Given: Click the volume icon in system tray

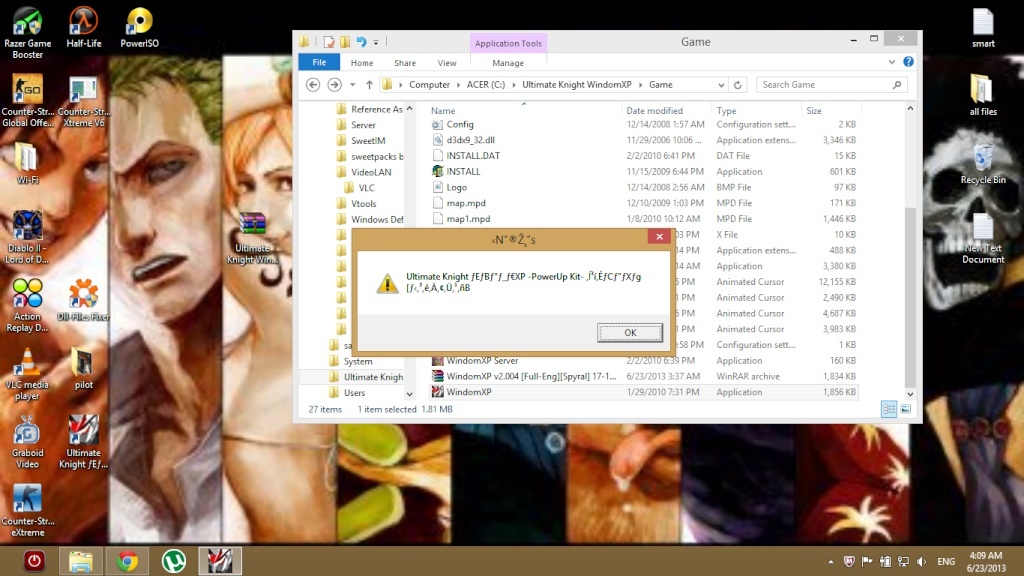Looking at the screenshot, I should [x=921, y=562].
